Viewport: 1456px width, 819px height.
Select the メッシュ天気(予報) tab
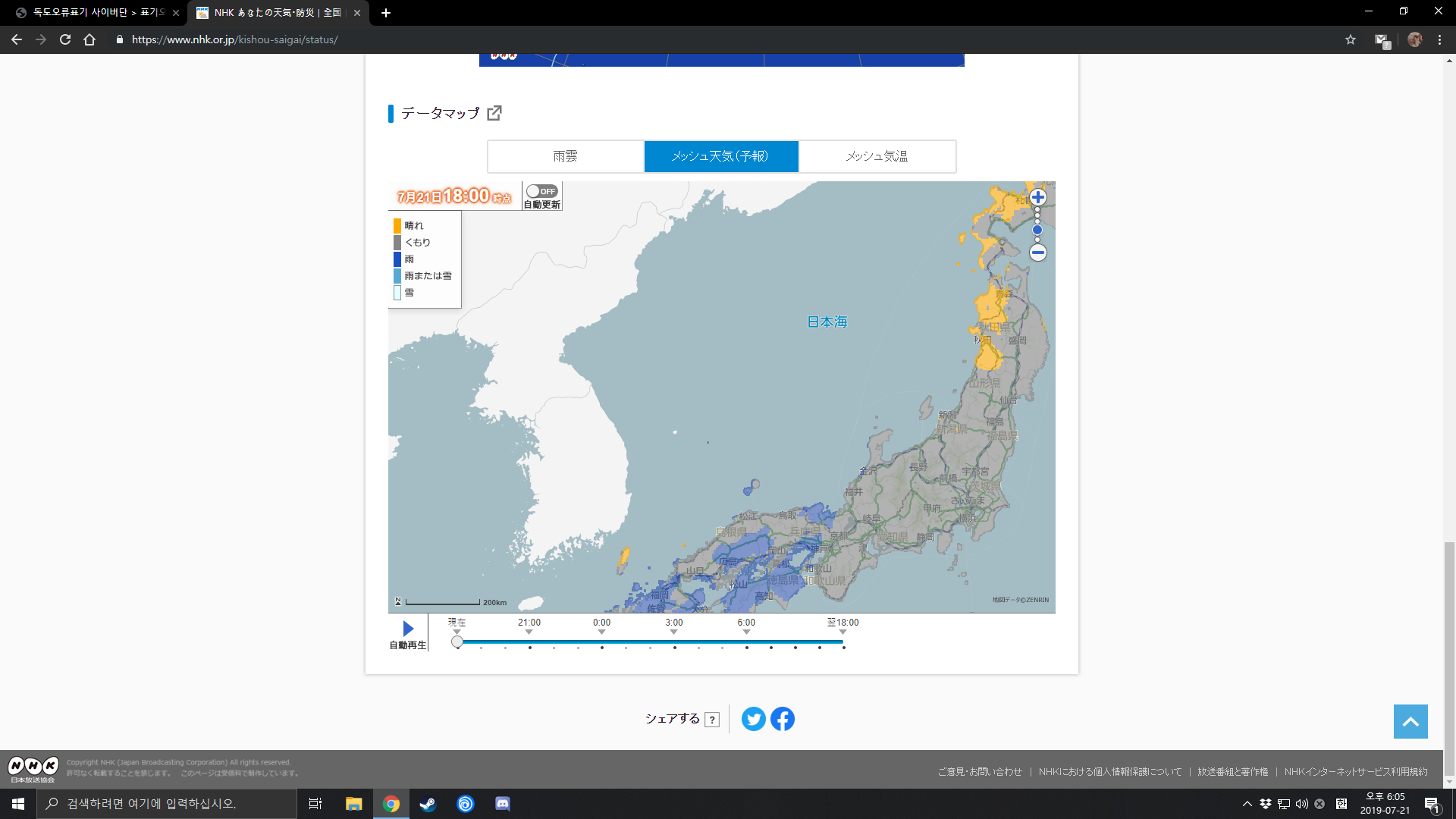[720, 156]
